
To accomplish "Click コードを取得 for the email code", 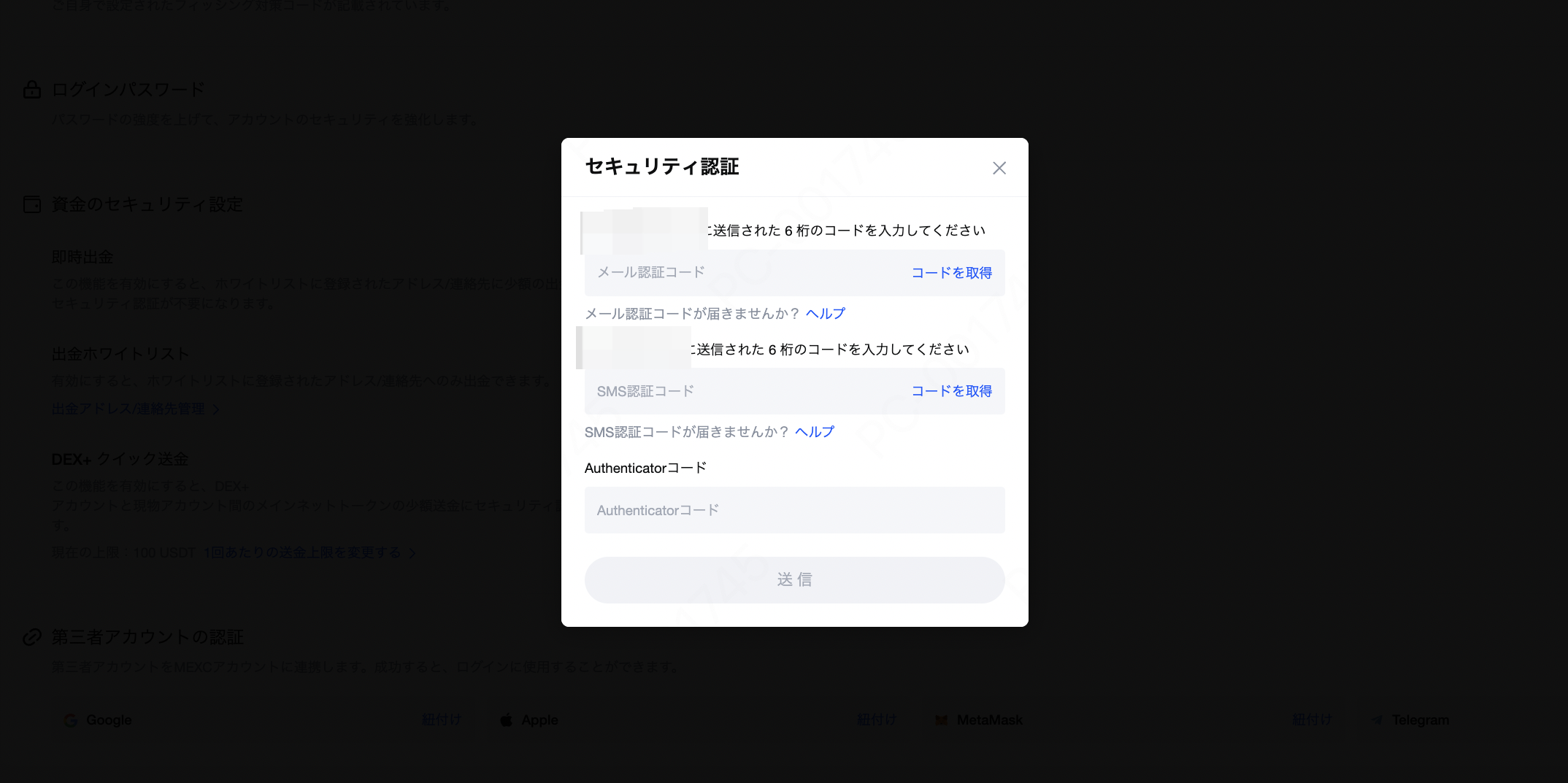I will (x=951, y=273).
